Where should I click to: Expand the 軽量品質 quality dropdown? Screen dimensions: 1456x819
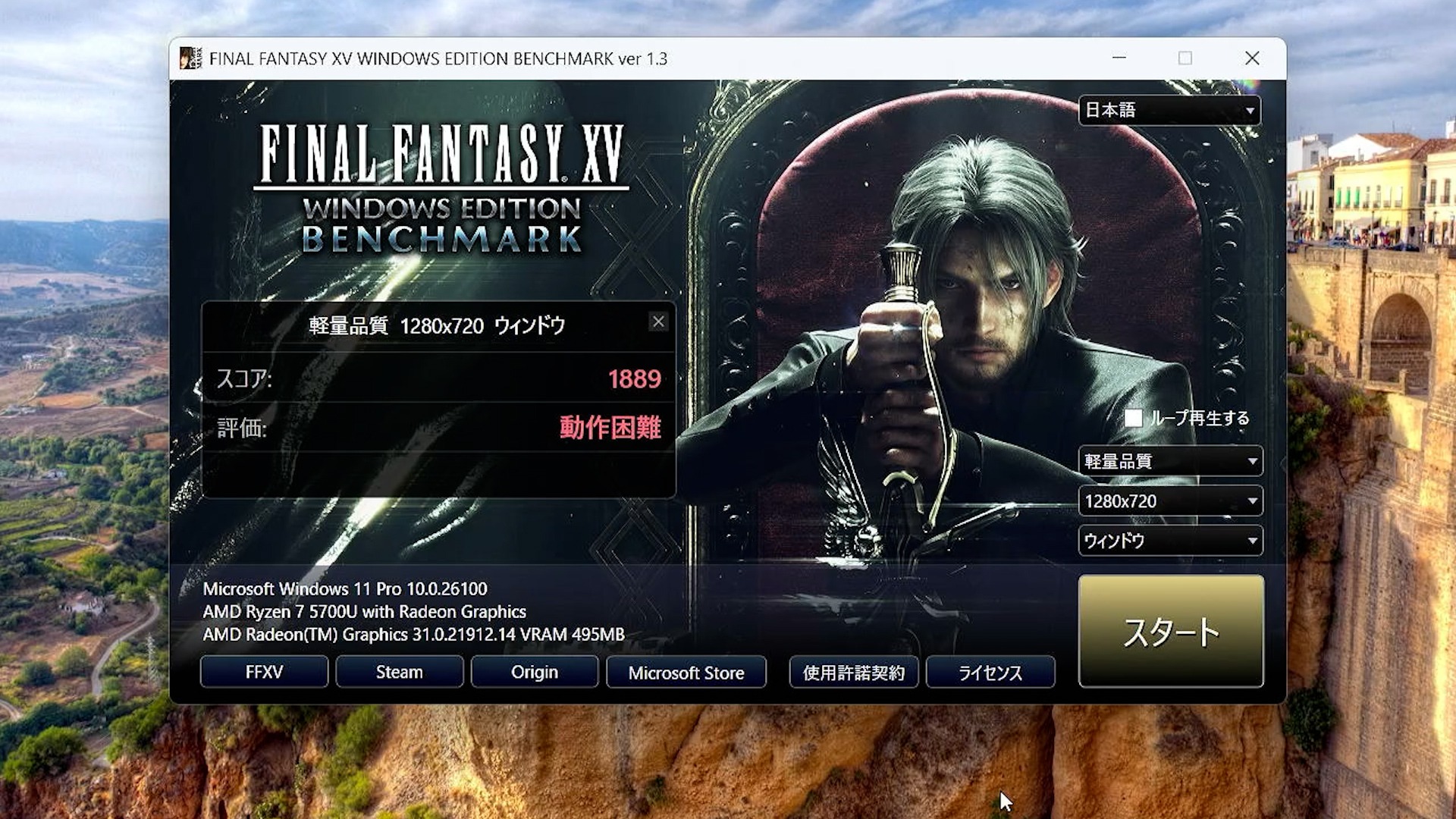pos(1169,461)
